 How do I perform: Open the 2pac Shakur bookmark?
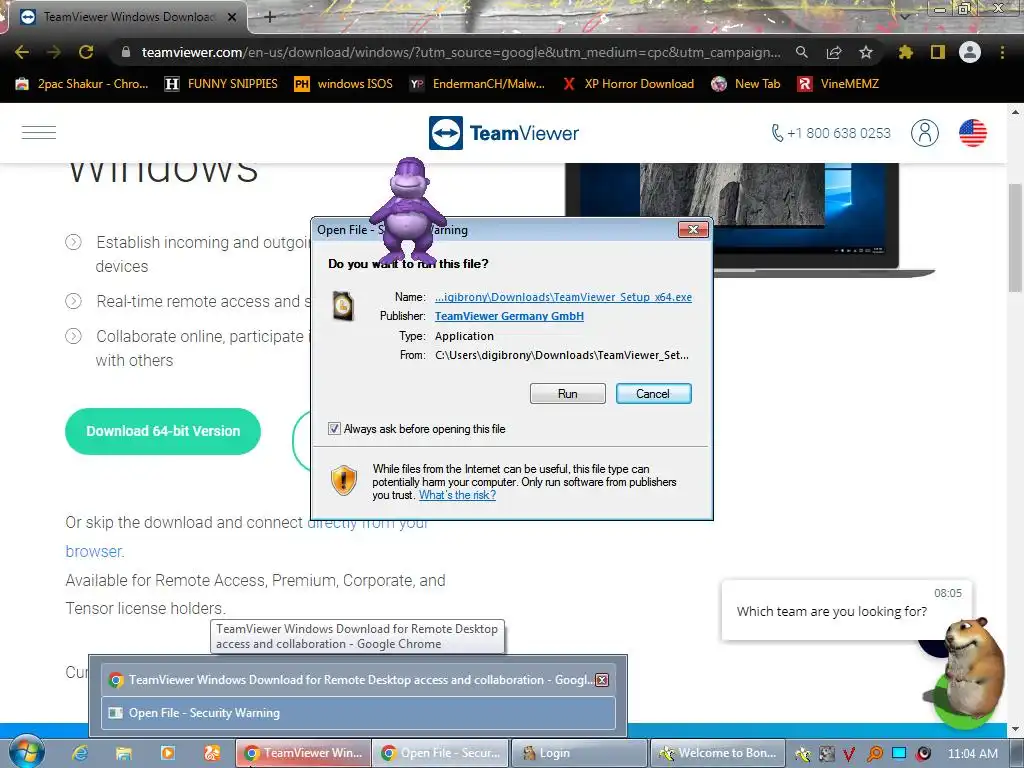(x=82, y=84)
